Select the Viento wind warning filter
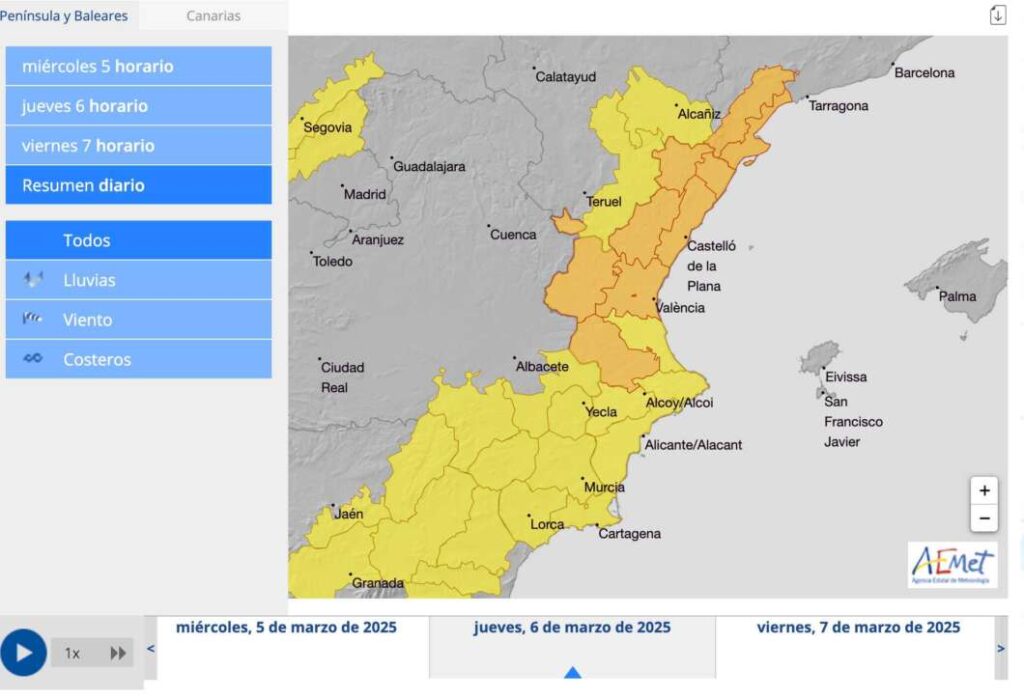 click(x=138, y=320)
